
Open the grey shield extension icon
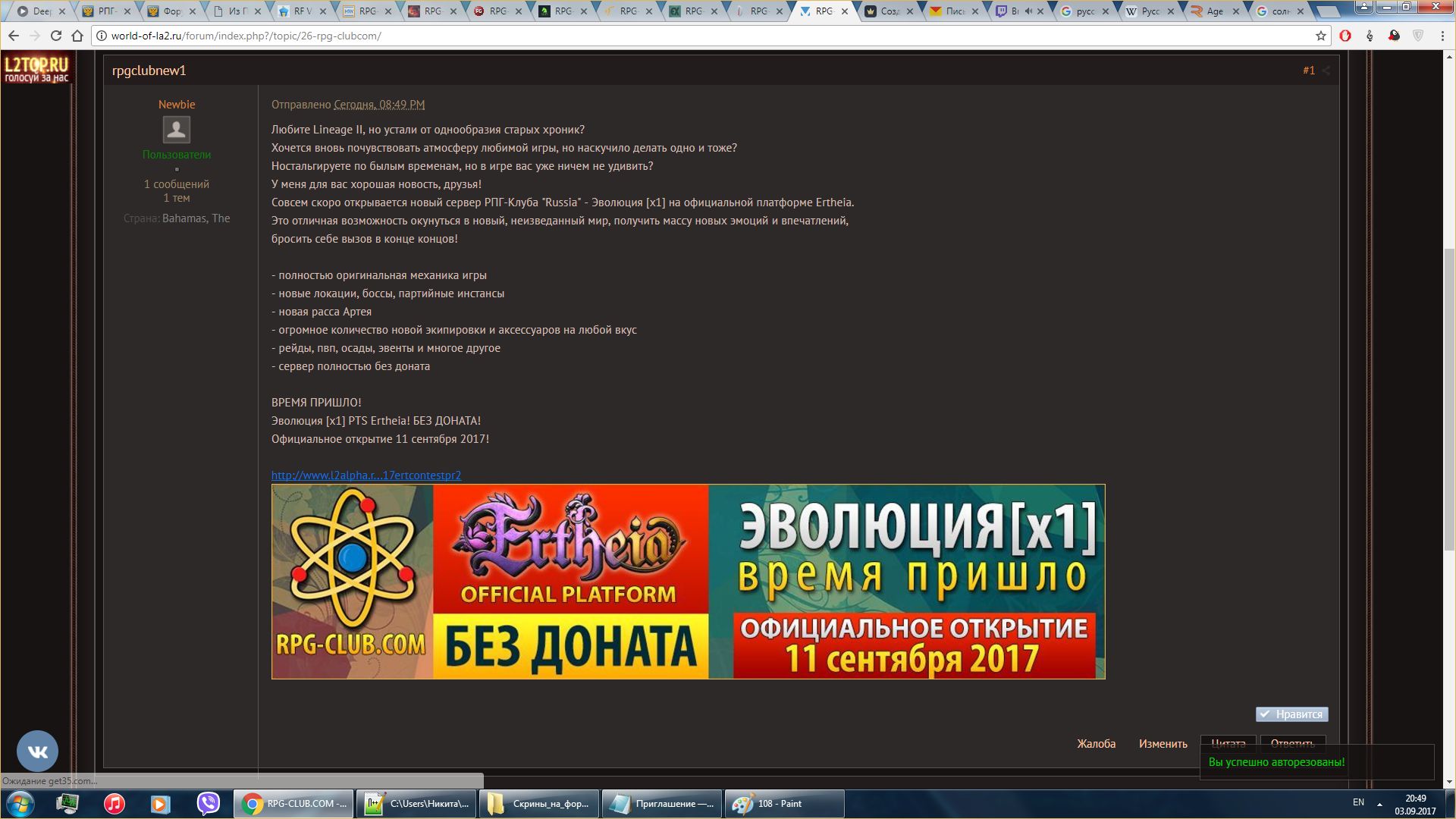(1418, 36)
